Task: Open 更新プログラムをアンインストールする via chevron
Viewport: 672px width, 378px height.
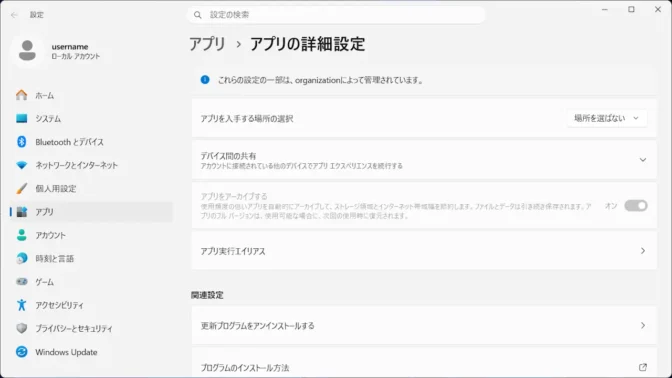Action: click(x=642, y=326)
